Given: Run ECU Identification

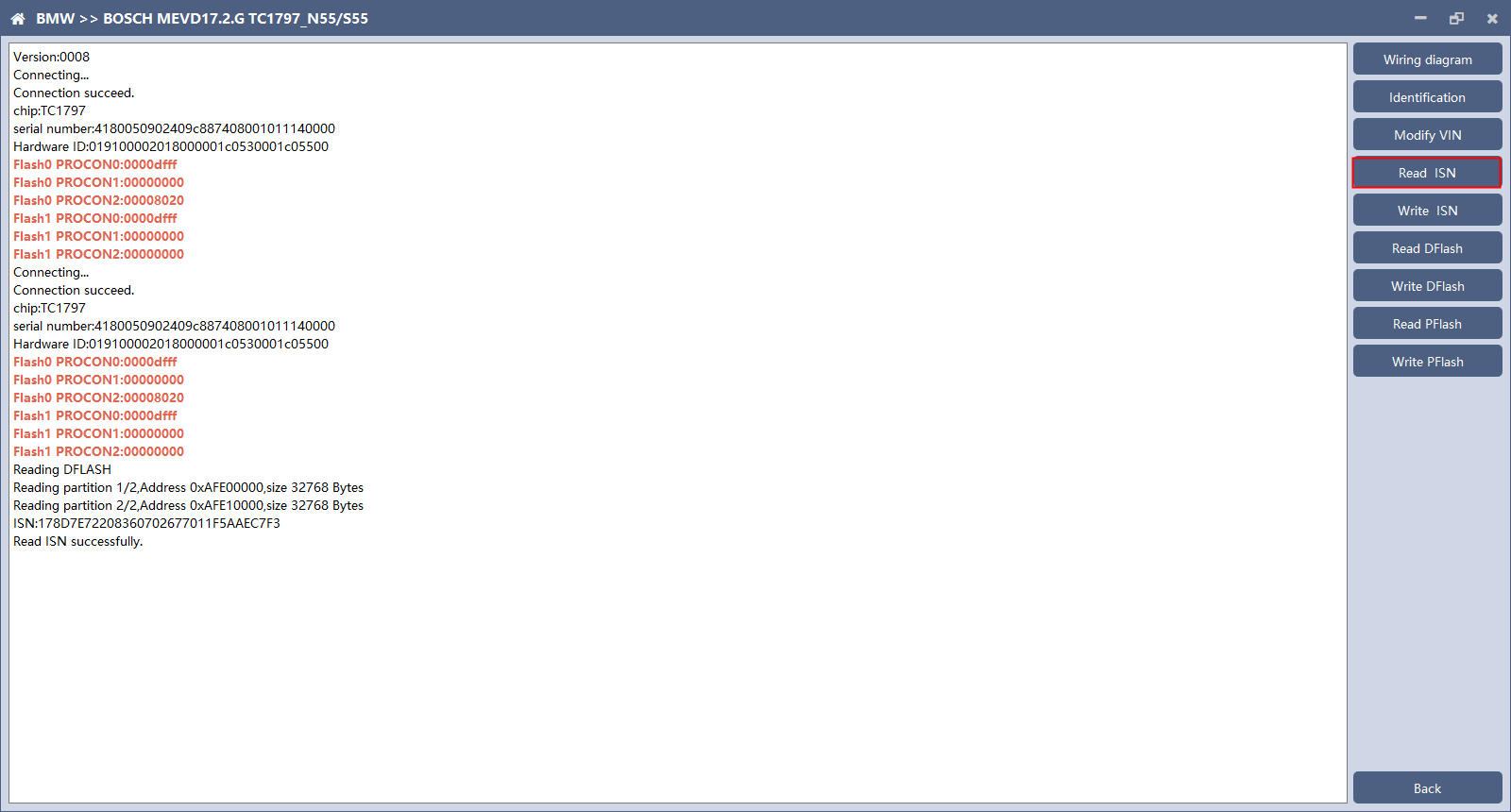Looking at the screenshot, I should [1427, 96].
